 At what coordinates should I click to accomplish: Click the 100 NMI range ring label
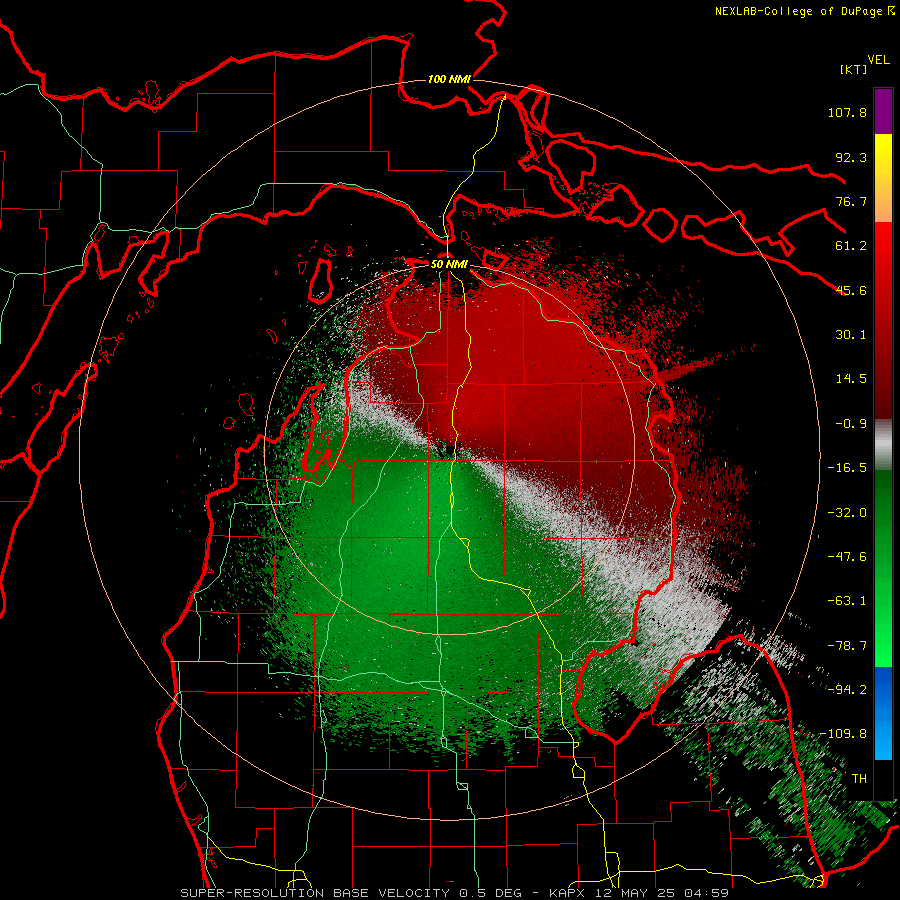pos(449,79)
